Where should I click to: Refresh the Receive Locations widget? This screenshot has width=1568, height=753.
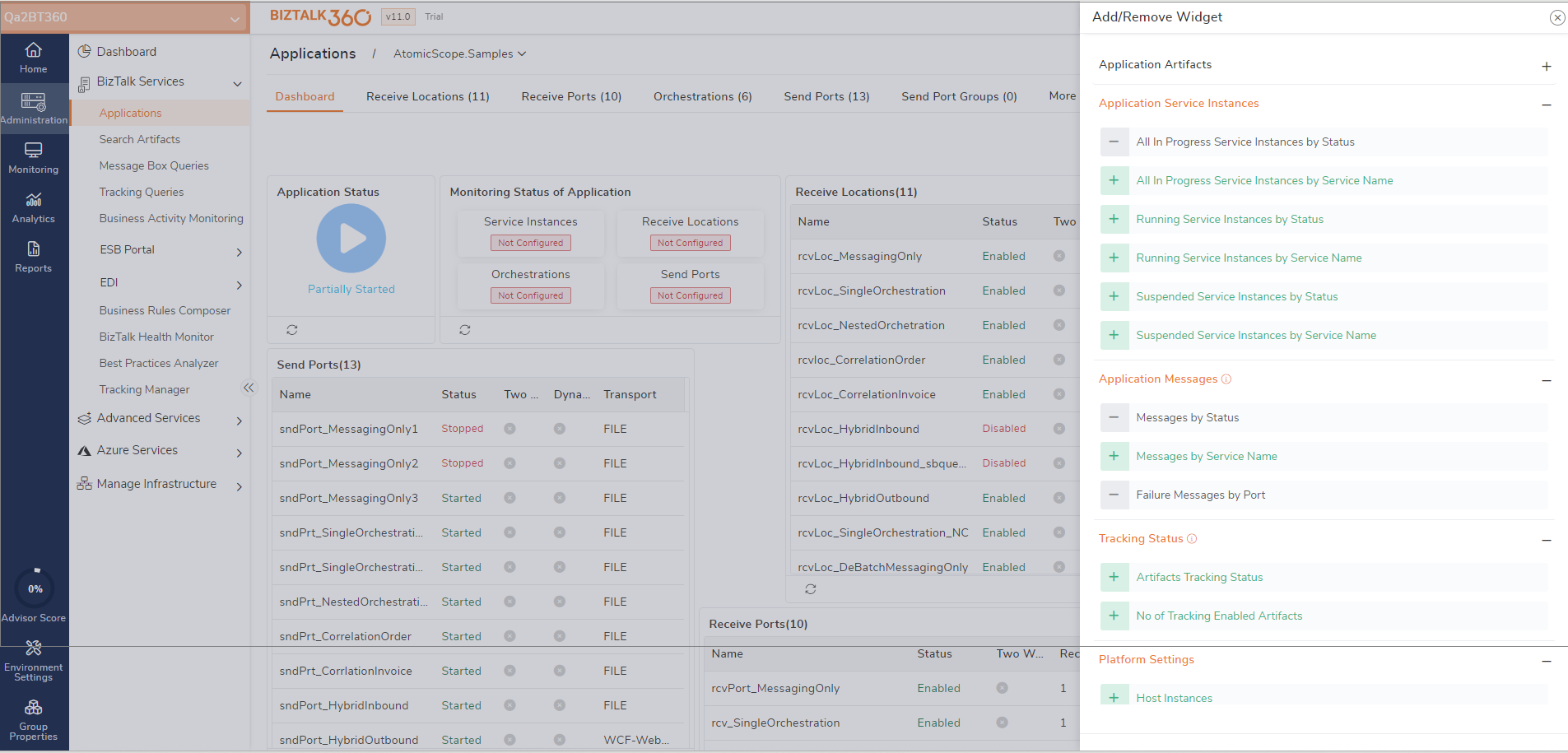811,589
